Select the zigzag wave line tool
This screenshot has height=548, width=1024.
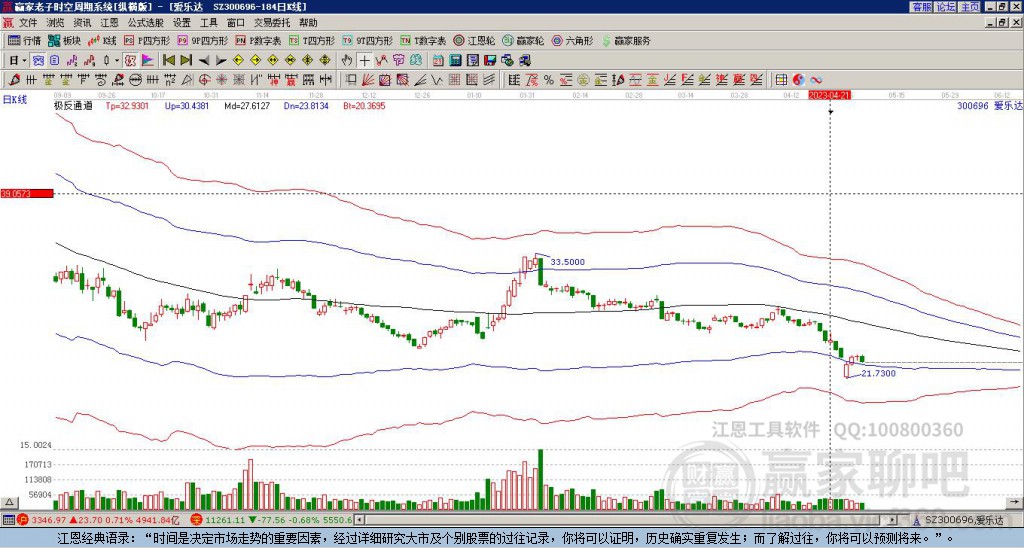(435, 80)
